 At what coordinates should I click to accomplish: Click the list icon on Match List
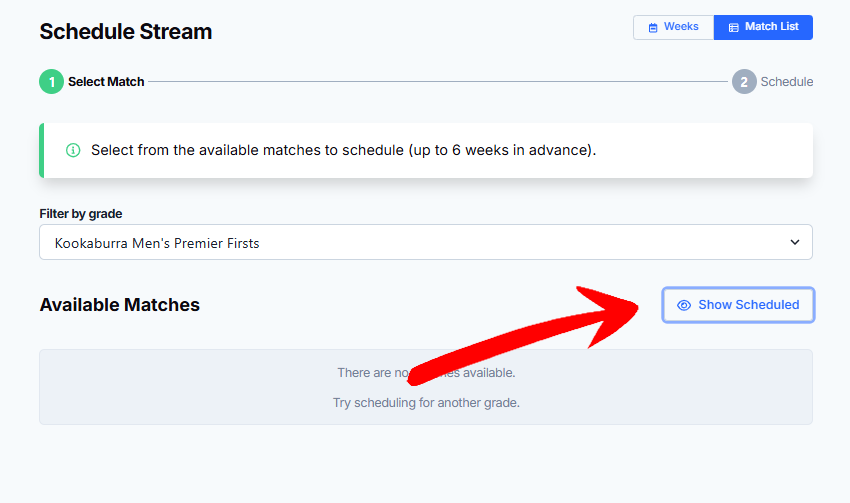pos(733,28)
